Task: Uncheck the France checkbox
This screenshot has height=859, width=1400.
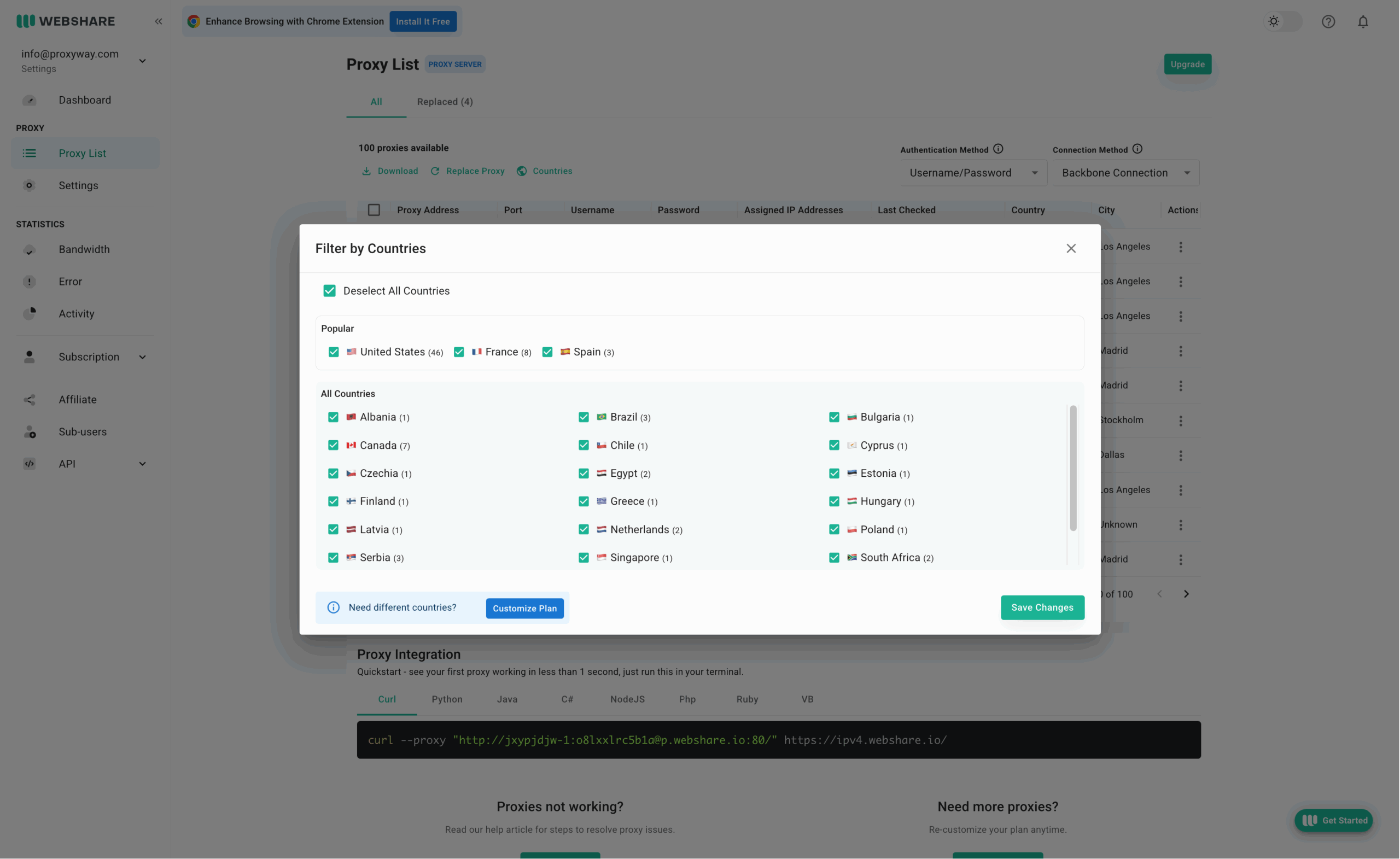Action: pyautogui.click(x=459, y=352)
